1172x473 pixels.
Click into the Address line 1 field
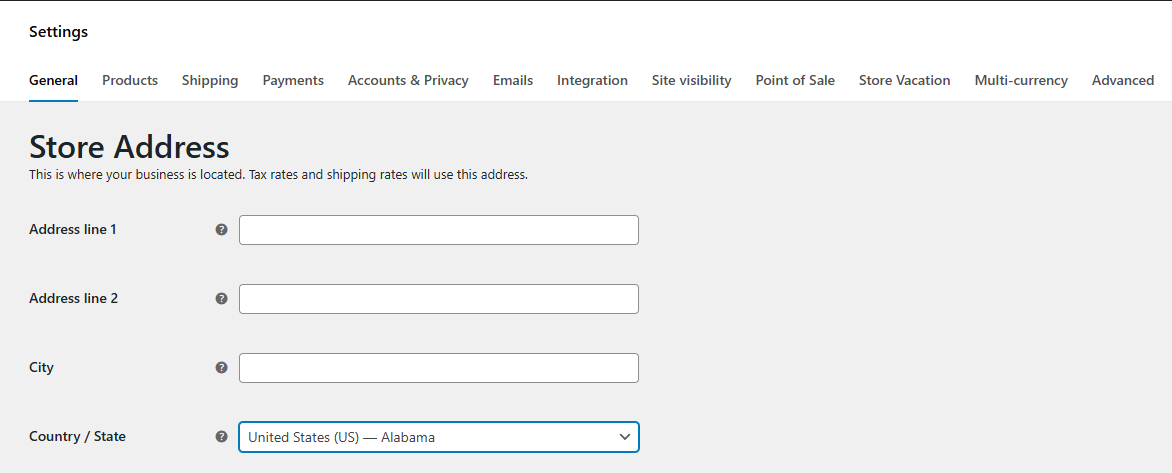coord(438,230)
